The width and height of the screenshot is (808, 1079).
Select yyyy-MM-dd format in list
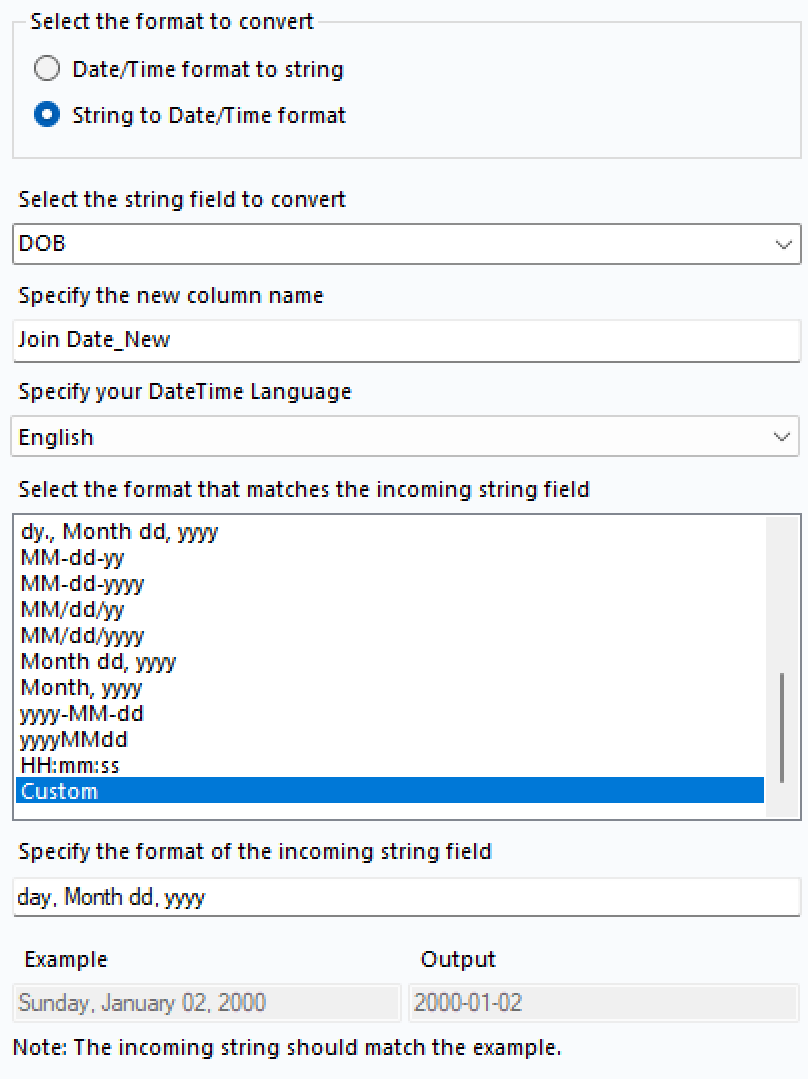pos(82,714)
